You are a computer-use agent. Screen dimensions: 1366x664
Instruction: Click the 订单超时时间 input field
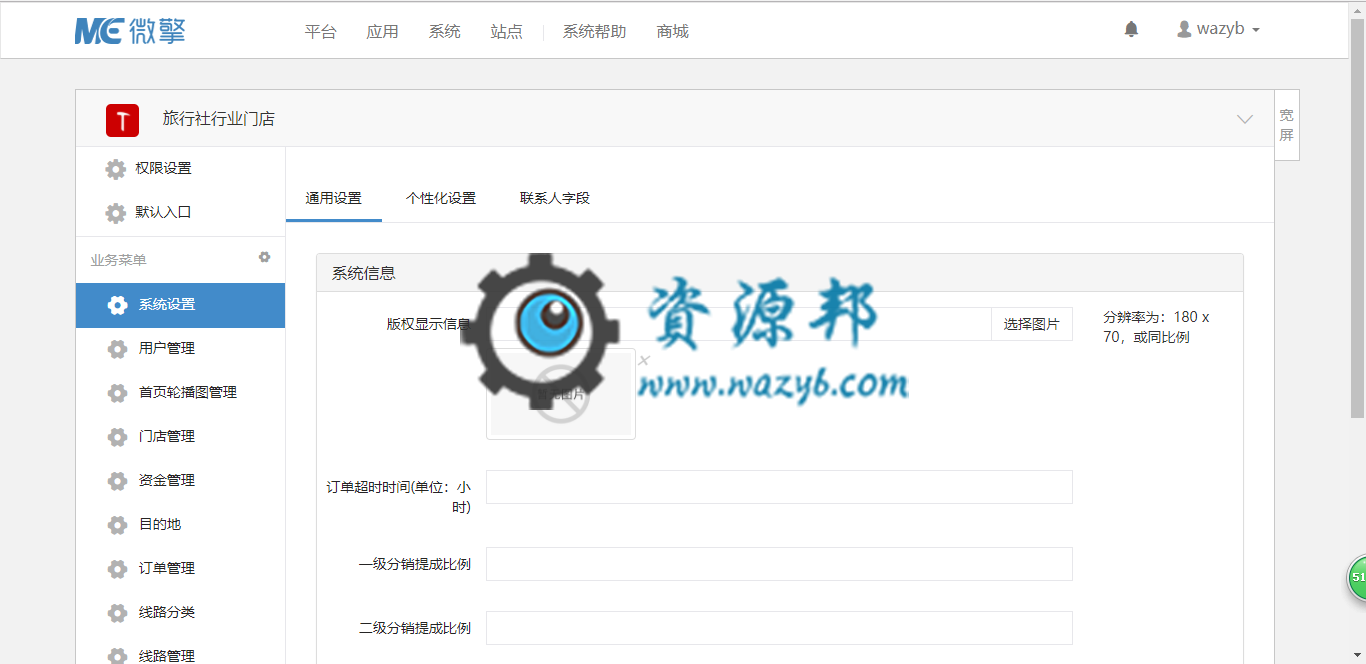pos(779,487)
